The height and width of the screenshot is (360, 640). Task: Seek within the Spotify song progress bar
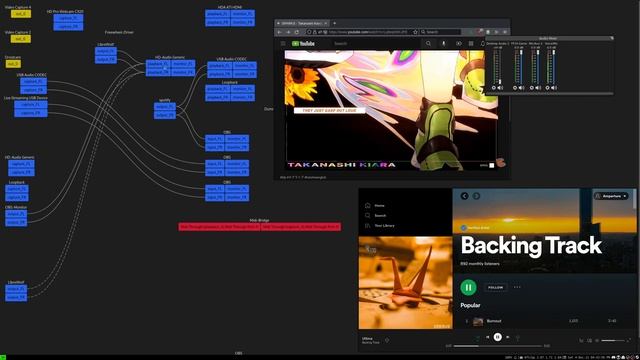tap(498, 346)
